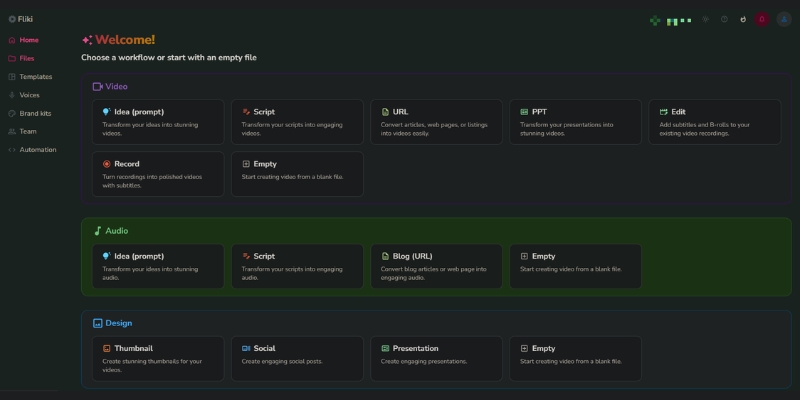Open the Empty card in the Audio section
This screenshot has height=400, width=800.
[576, 266]
